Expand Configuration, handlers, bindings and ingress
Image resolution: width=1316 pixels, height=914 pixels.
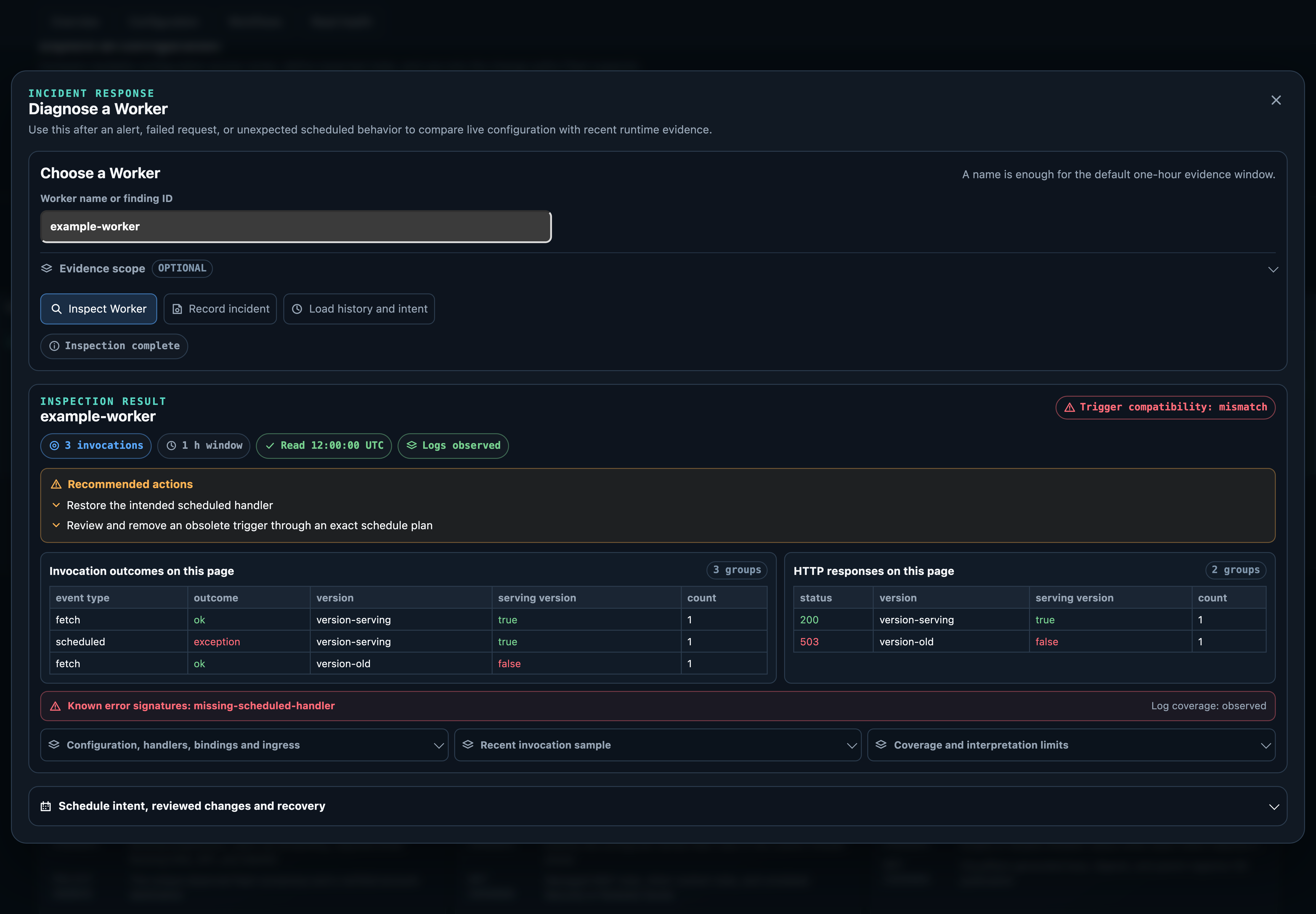point(244,745)
